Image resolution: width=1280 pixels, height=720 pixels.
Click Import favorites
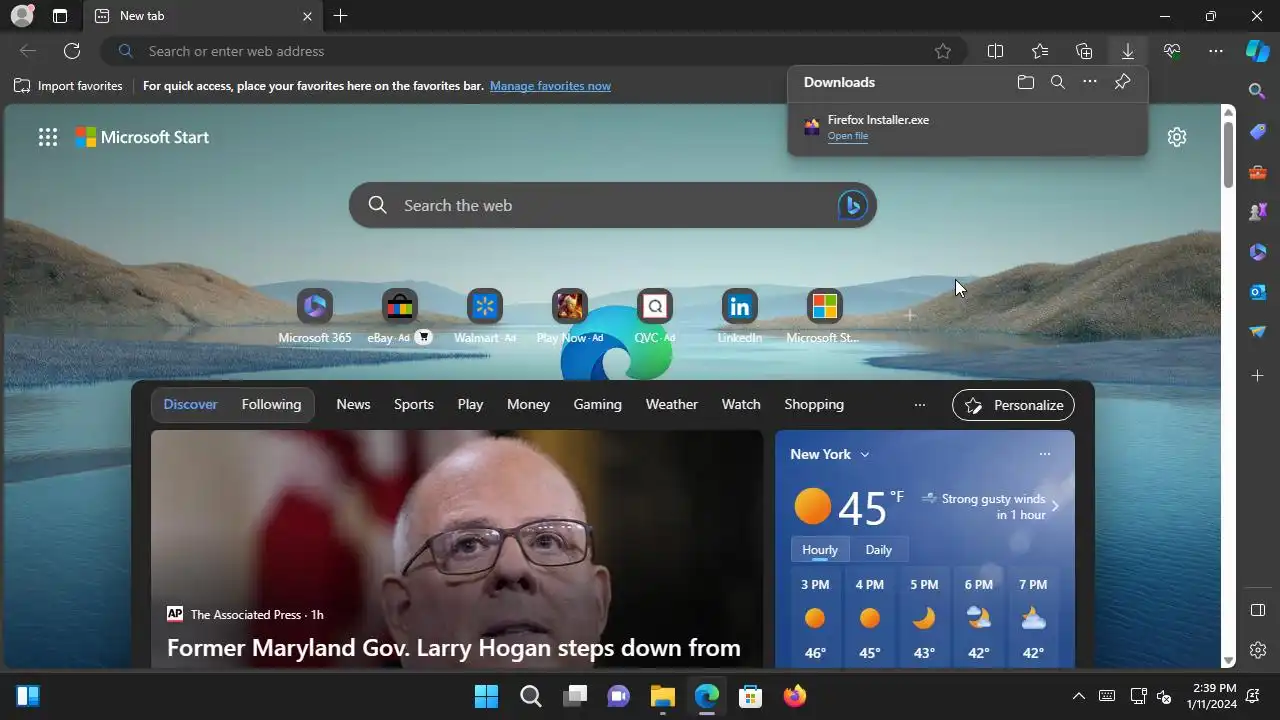click(x=68, y=86)
